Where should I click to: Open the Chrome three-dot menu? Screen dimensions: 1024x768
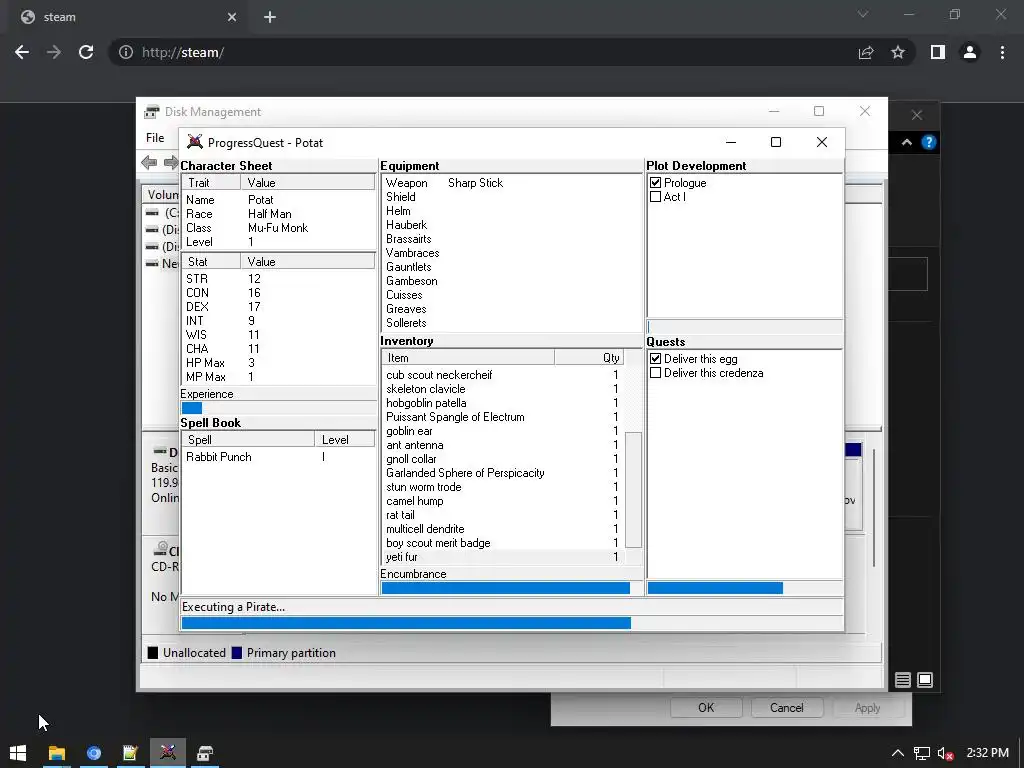(1002, 52)
